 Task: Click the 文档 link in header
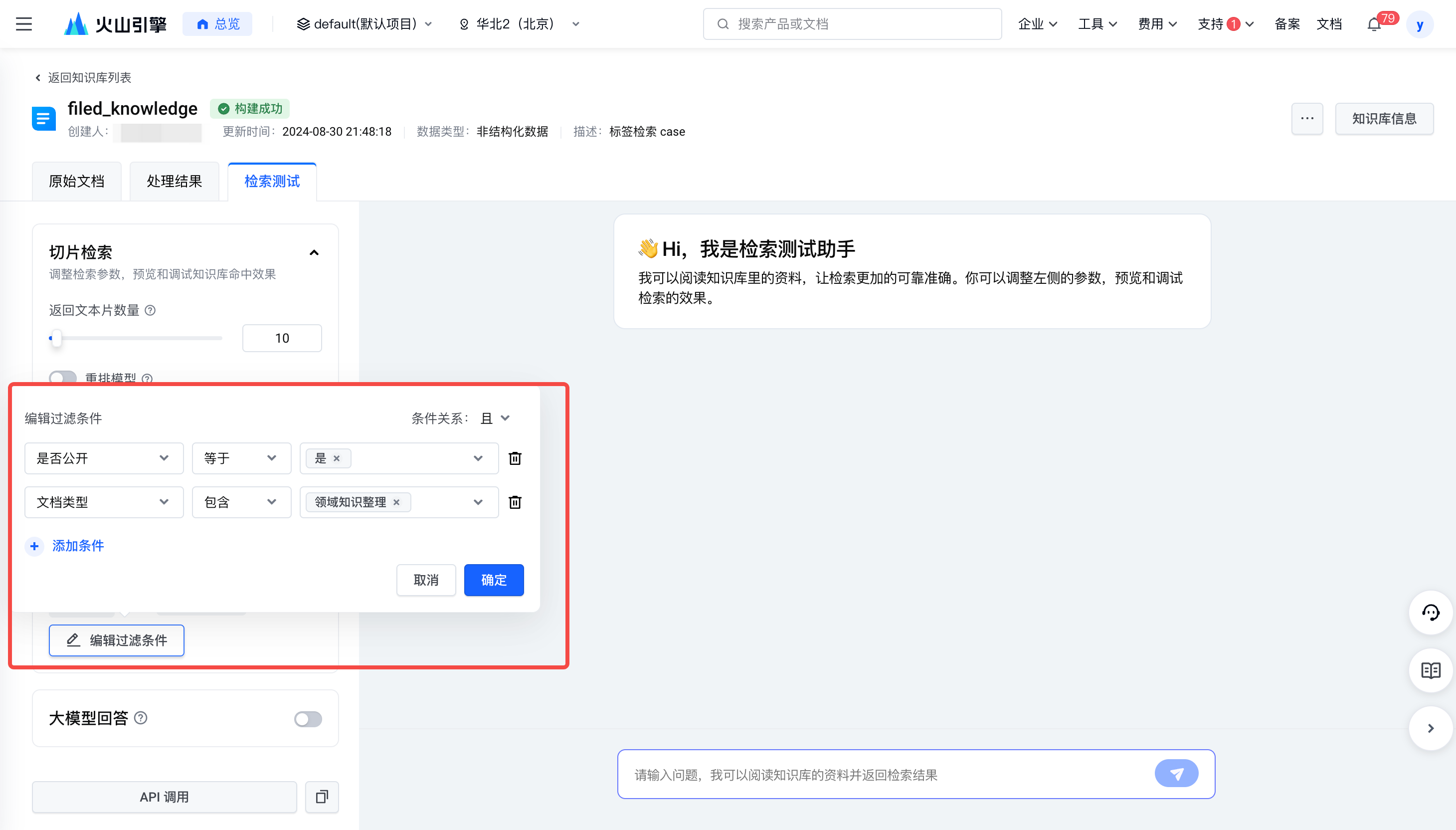click(x=1329, y=24)
